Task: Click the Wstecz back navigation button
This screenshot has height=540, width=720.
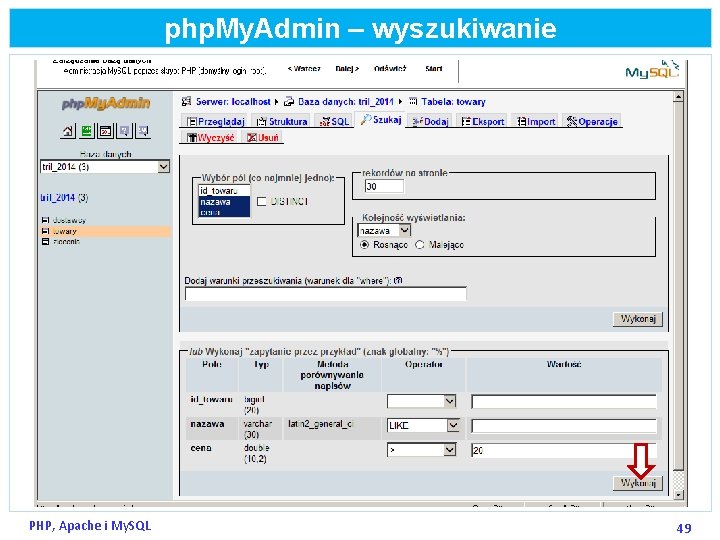Action: (304, 68)
